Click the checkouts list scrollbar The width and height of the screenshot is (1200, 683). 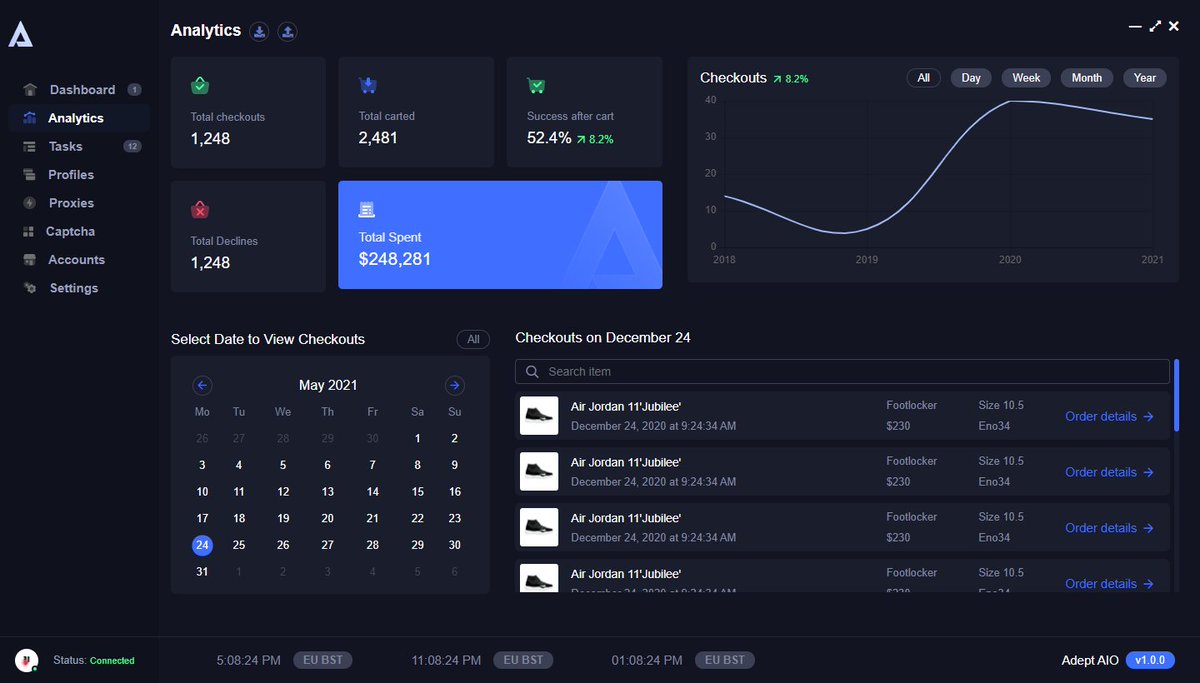(x=1177, y=396)
